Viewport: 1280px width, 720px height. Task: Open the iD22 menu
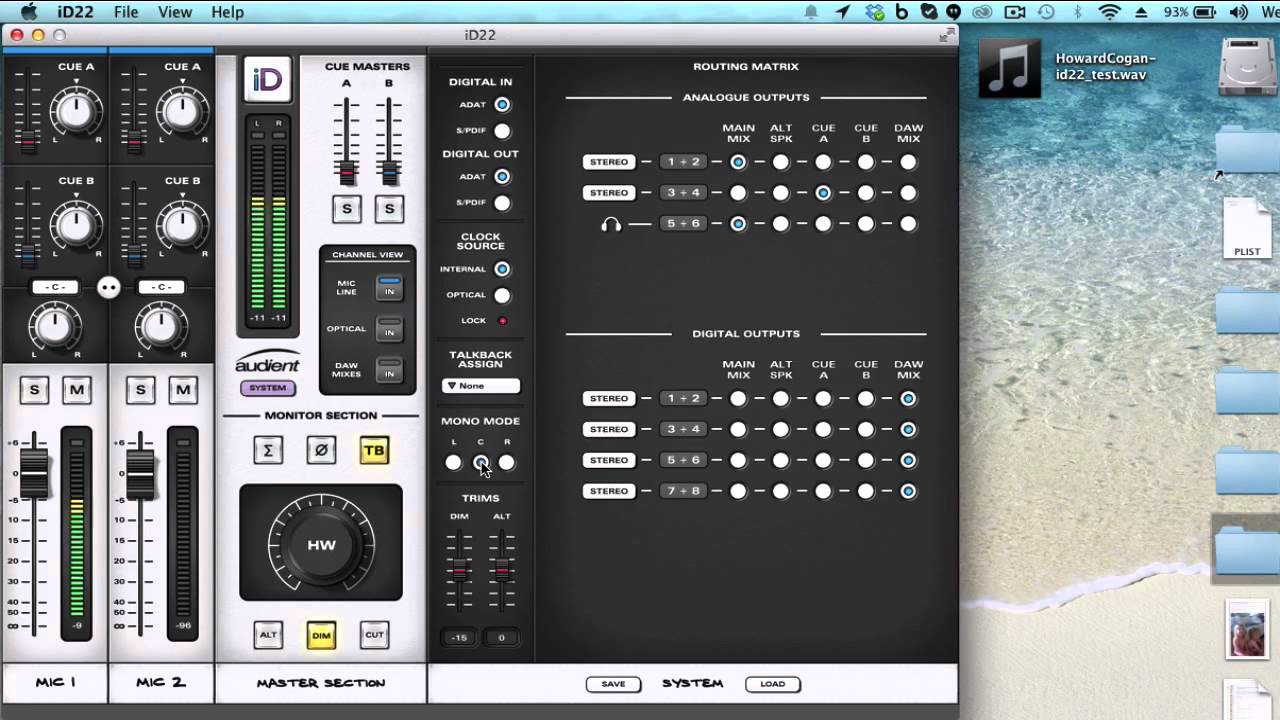(x=75, y=12)
